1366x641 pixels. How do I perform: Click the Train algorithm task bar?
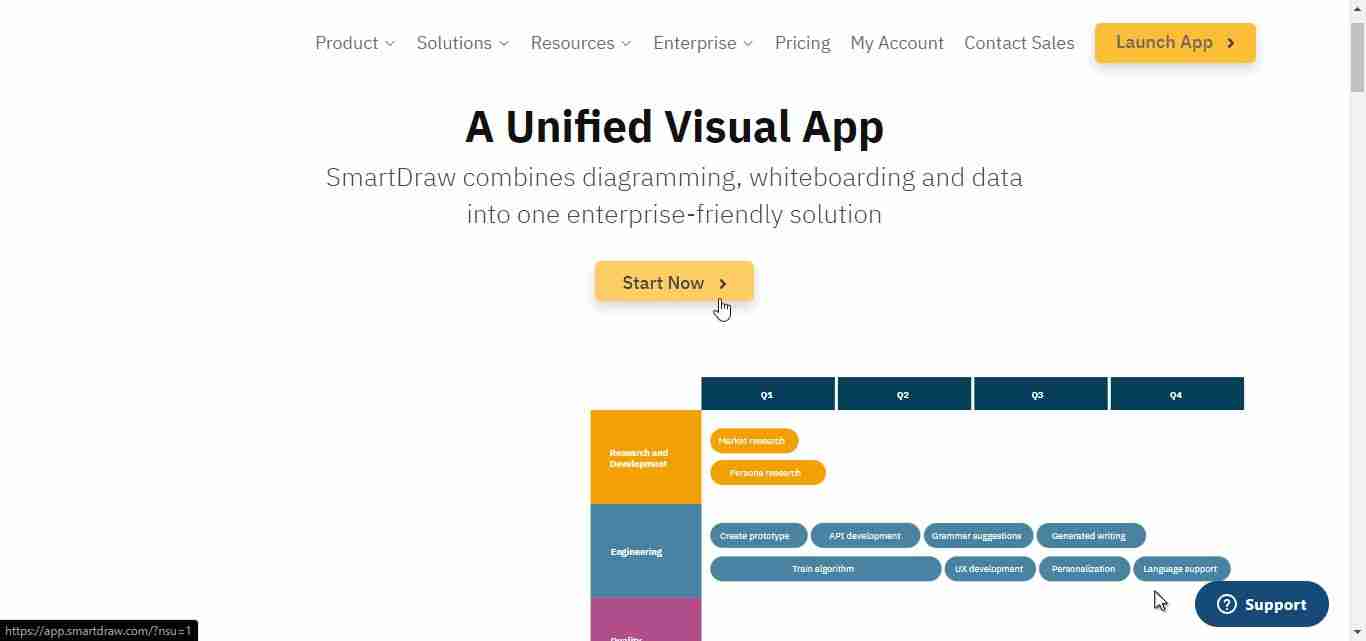(x=824, y=569)
